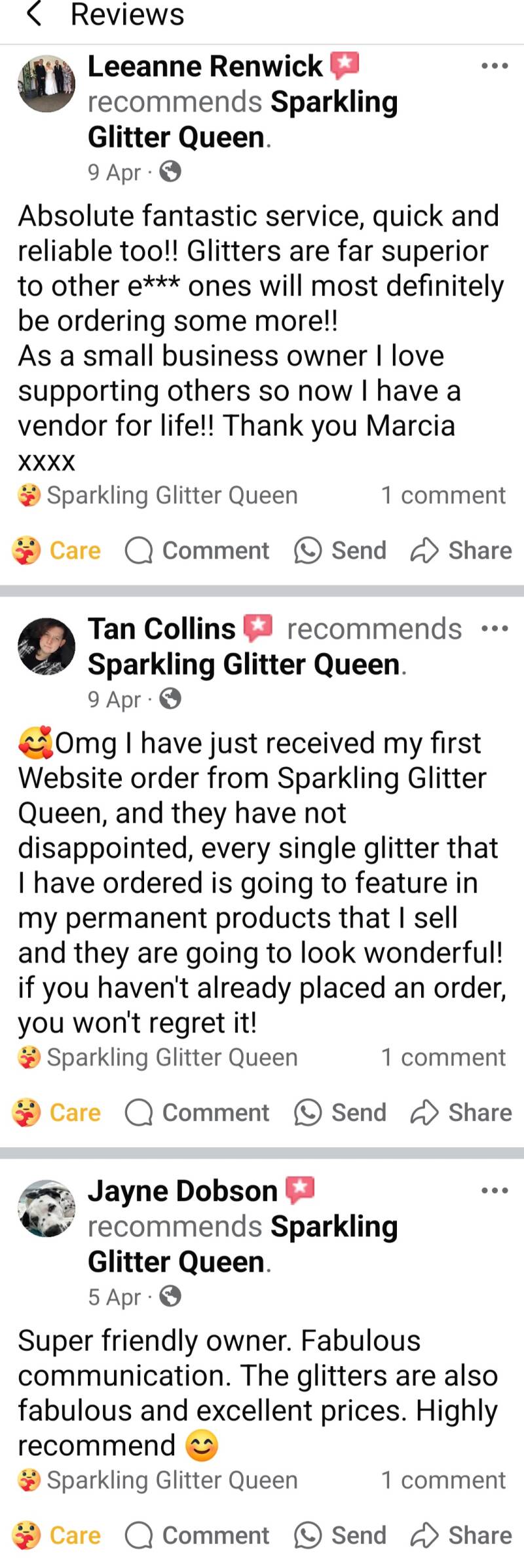Comment on Leeanne Renwick's review

click(197, 551)
